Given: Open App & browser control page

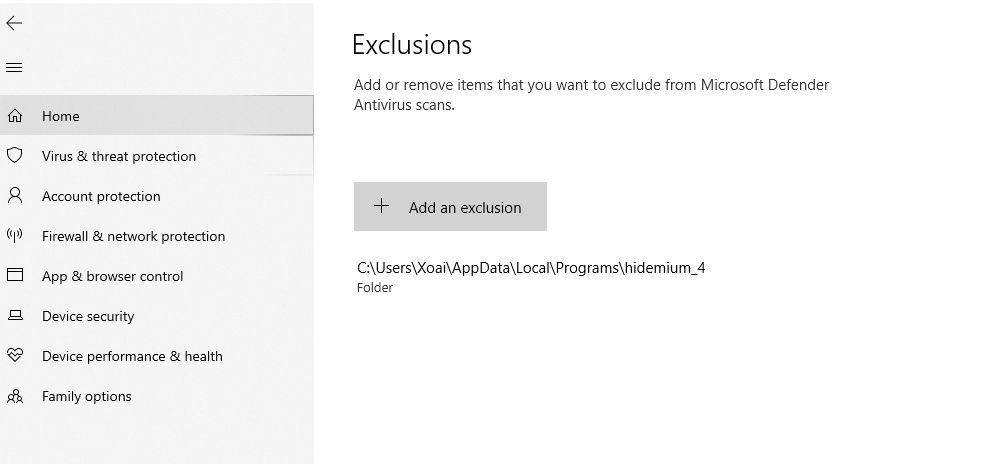Looking at the screenshot, I should pyautogui.click(x=112, y=276).
